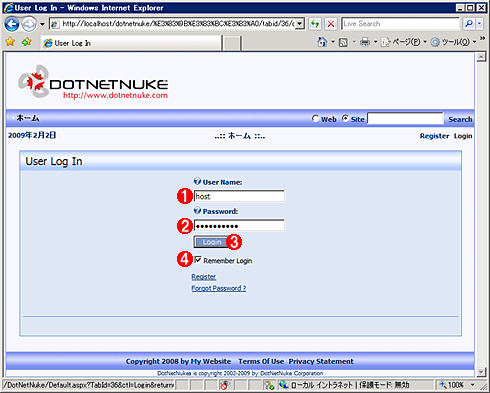Expand the Print options dropdown arrow

[x=375, y=42]
